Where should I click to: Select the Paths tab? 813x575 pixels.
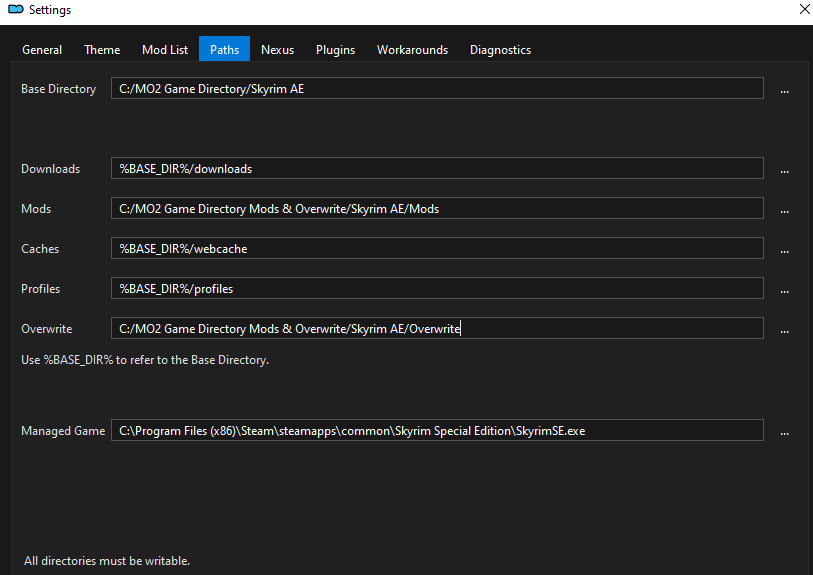[x=225, y=49]
